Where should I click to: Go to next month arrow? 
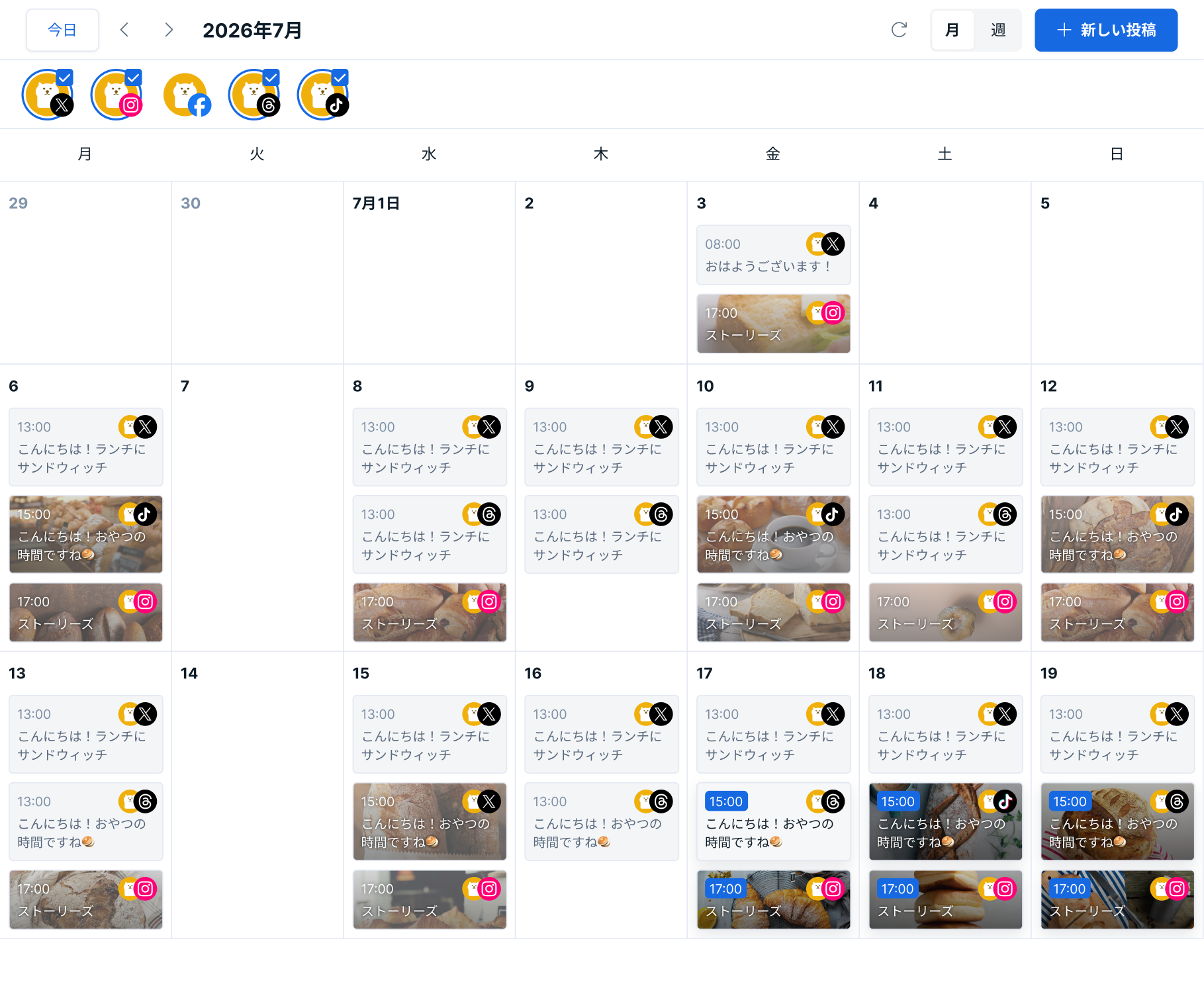[169, 30]
